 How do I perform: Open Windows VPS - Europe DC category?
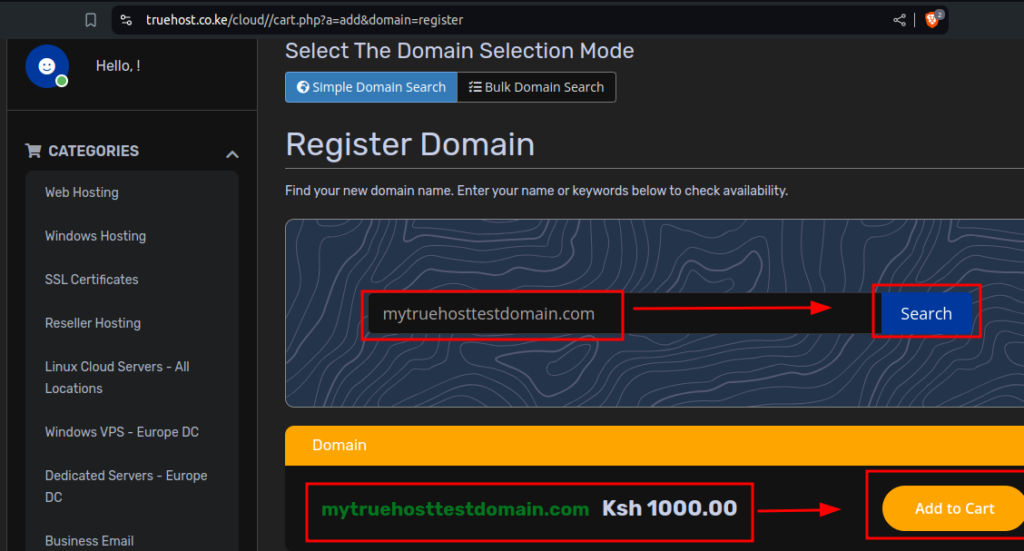coord(121,432)
